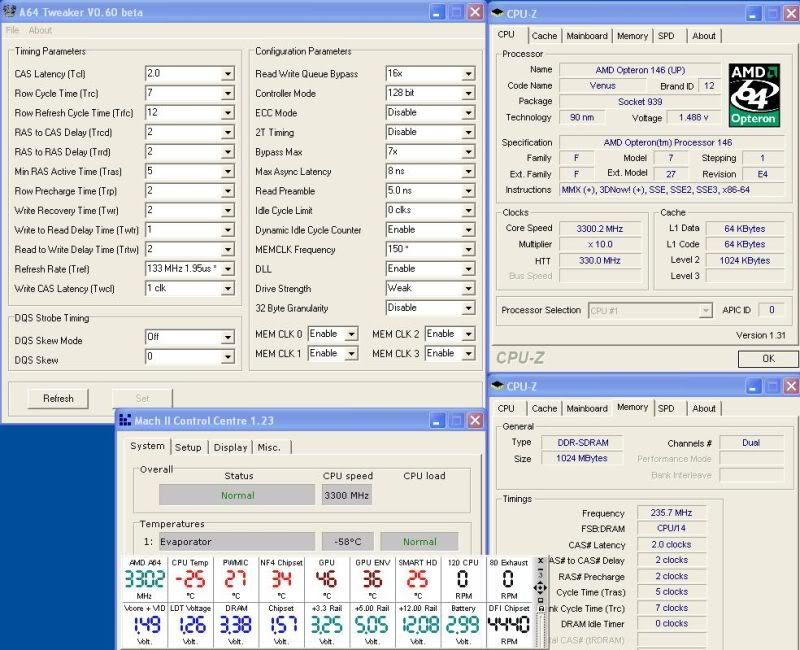The height and width of the screenshot is (650, 800).
Task: Open the CAS Latency (Tcl) dropdown
Action: 228,74
